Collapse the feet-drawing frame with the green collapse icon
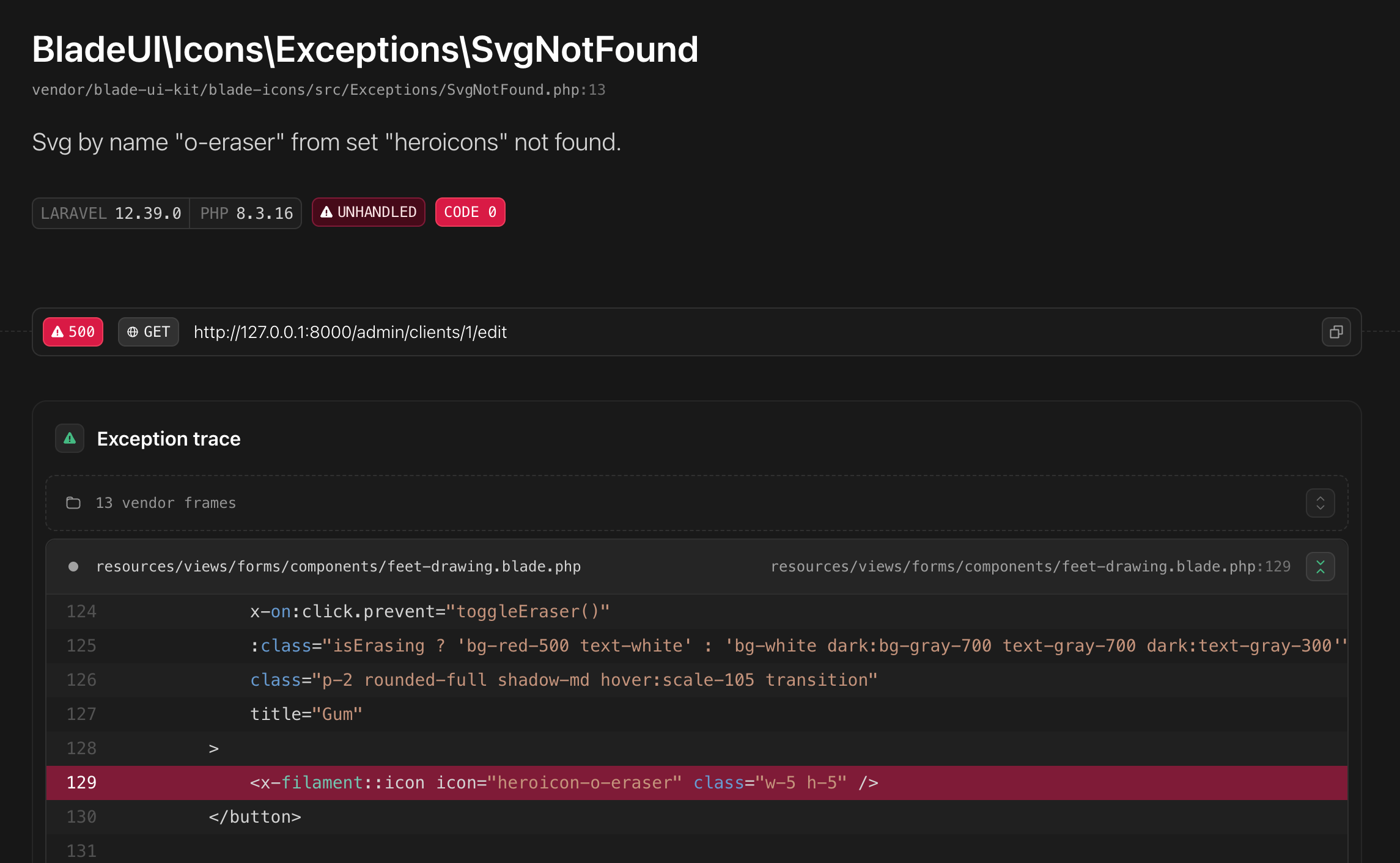Image resolution: width=1400 pixels, height=863 pixels. (1321, 566)
